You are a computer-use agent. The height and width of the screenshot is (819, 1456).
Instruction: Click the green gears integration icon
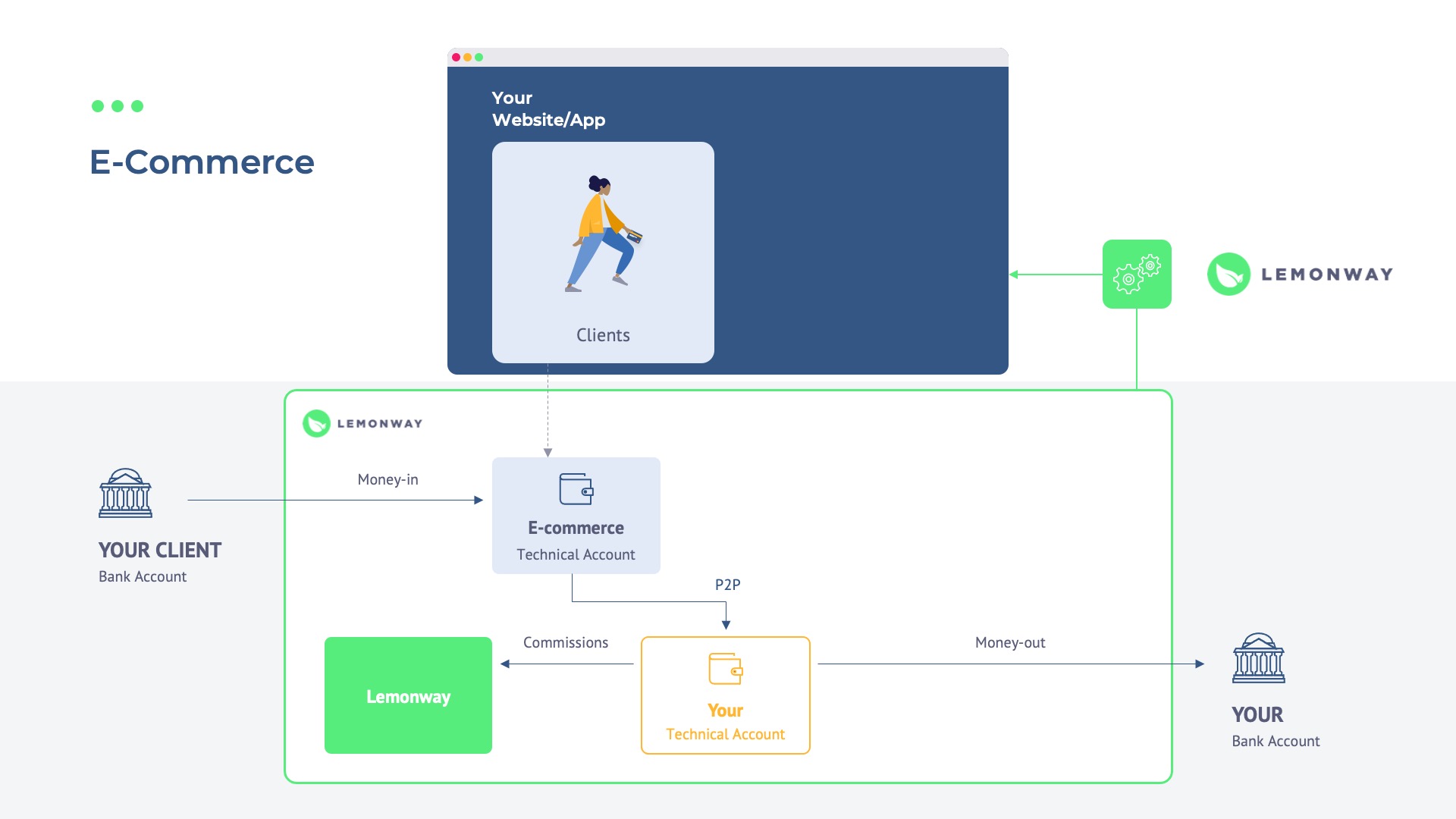(x=1137, y=274)
